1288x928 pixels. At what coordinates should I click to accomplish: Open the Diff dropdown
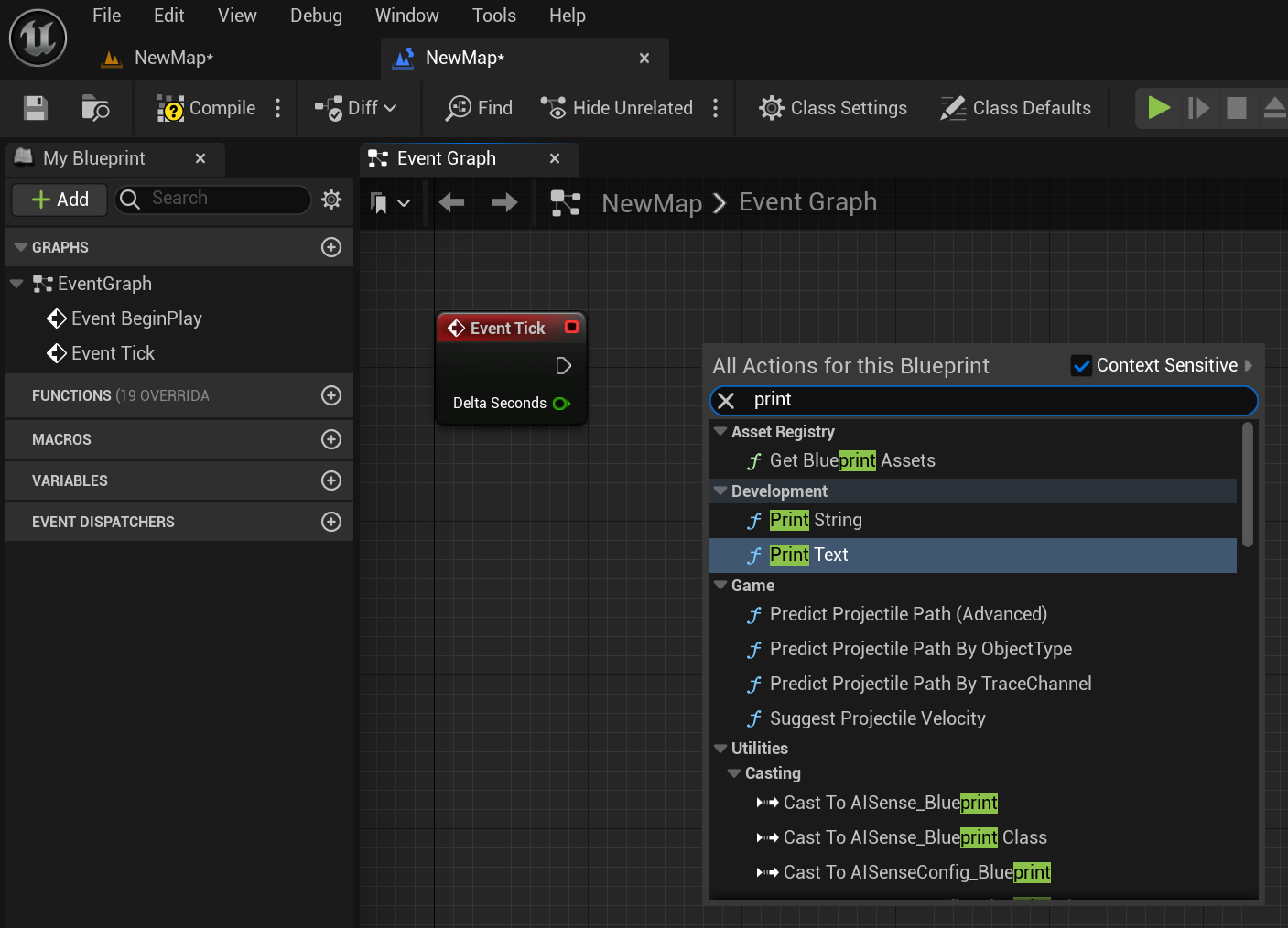[x=355, y=108]
